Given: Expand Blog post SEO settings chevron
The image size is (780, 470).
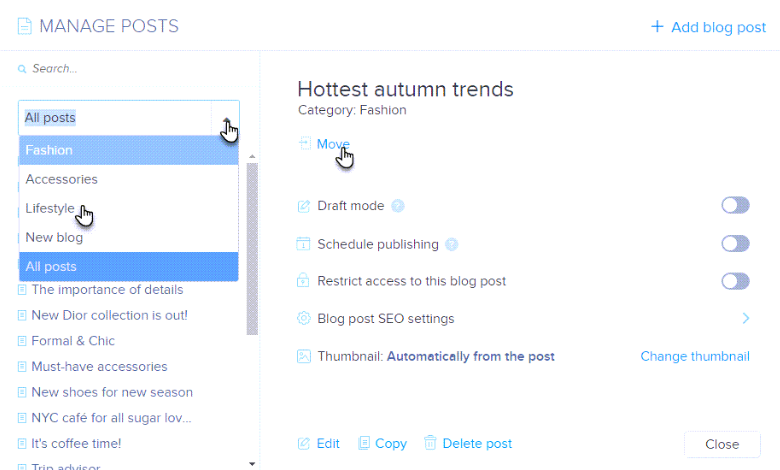Looking at the screenshot, I should (x=745, y=319).
